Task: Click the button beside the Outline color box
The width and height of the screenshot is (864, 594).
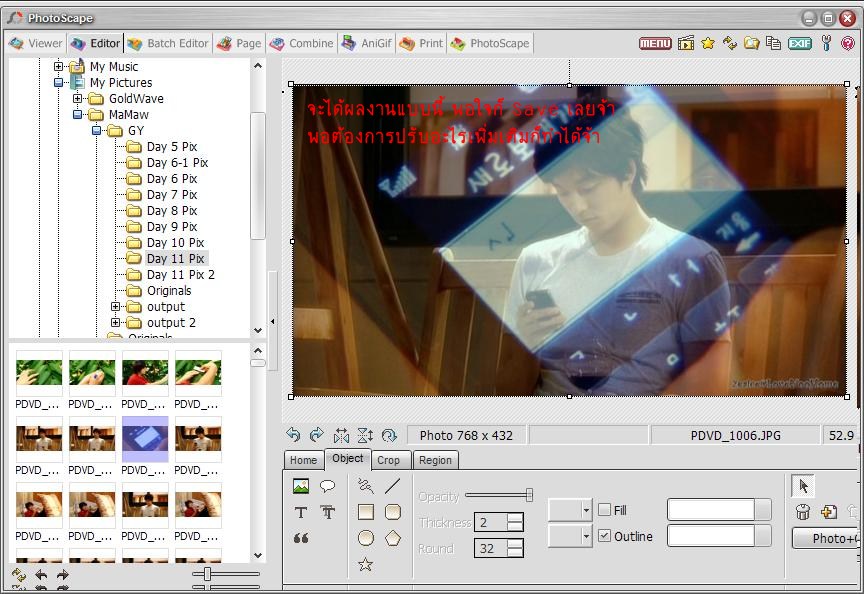Action: coord(763,536)
